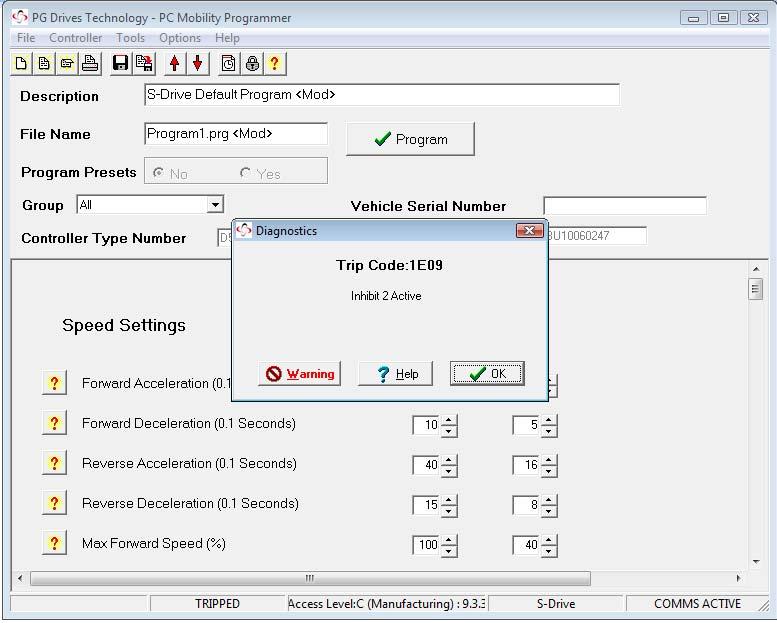
Task: Click the Save floppy disk toolbar icon
Action: click(120, 63)
